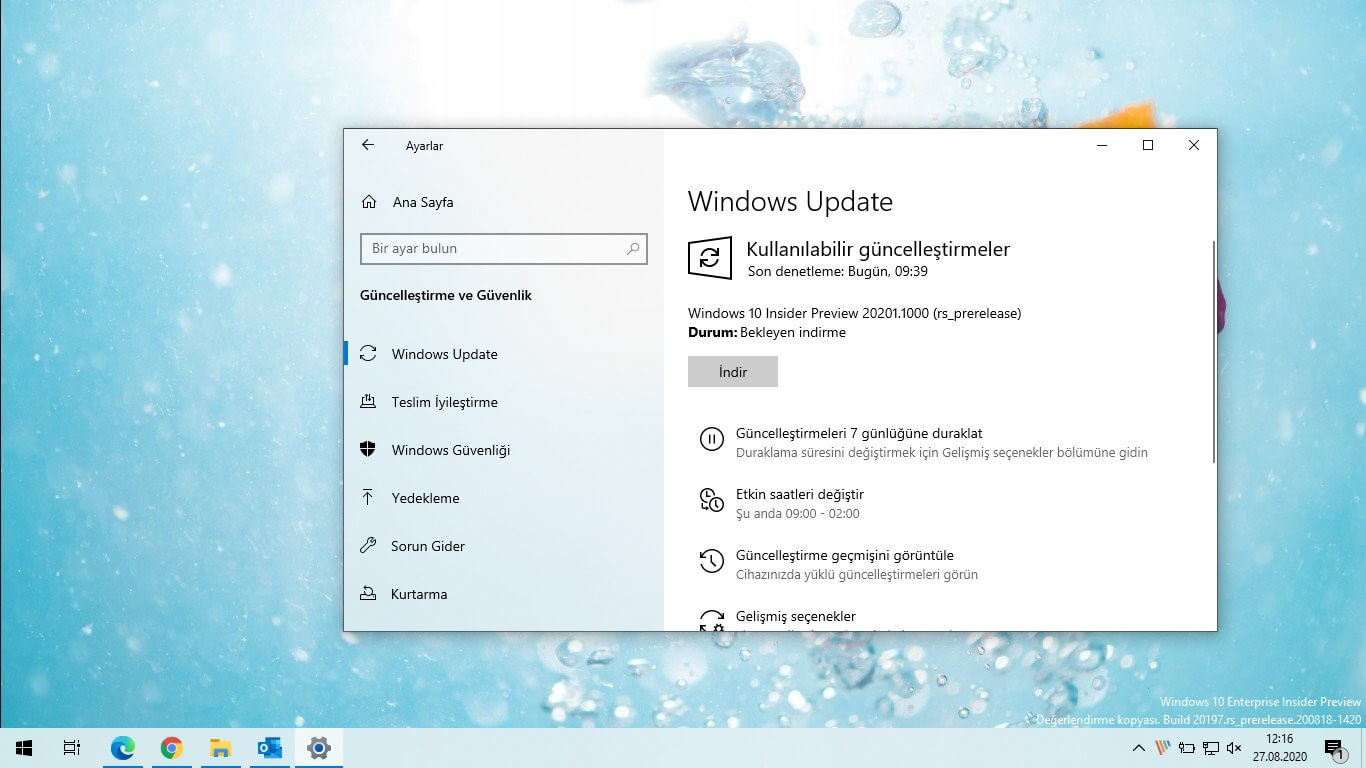Image resolution: width=1366 pixels, height=768 pixels.
Task: Click the clock icon for Etkin saatleri
Action: [x=711, y=500]
